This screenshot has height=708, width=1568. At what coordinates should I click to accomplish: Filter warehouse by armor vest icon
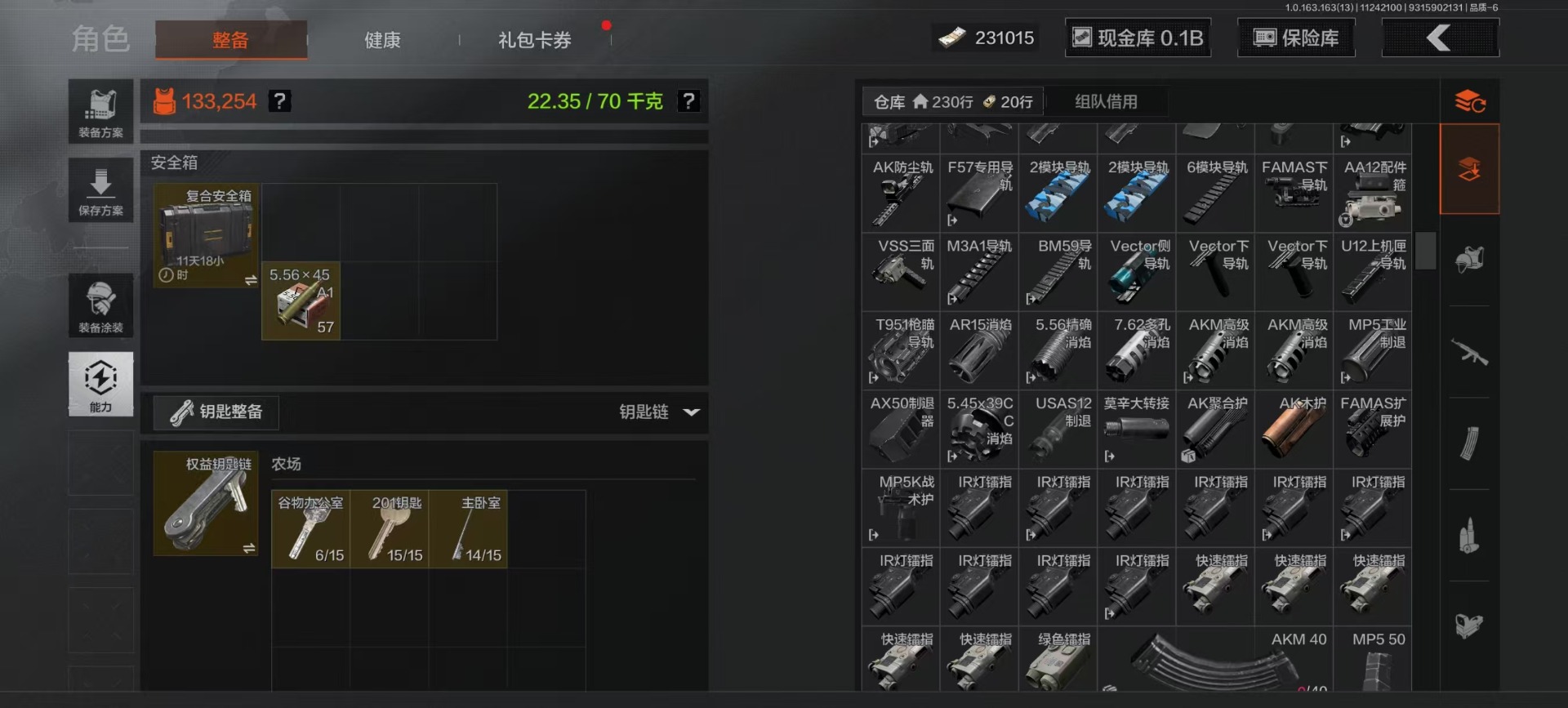click(1469, 260)
